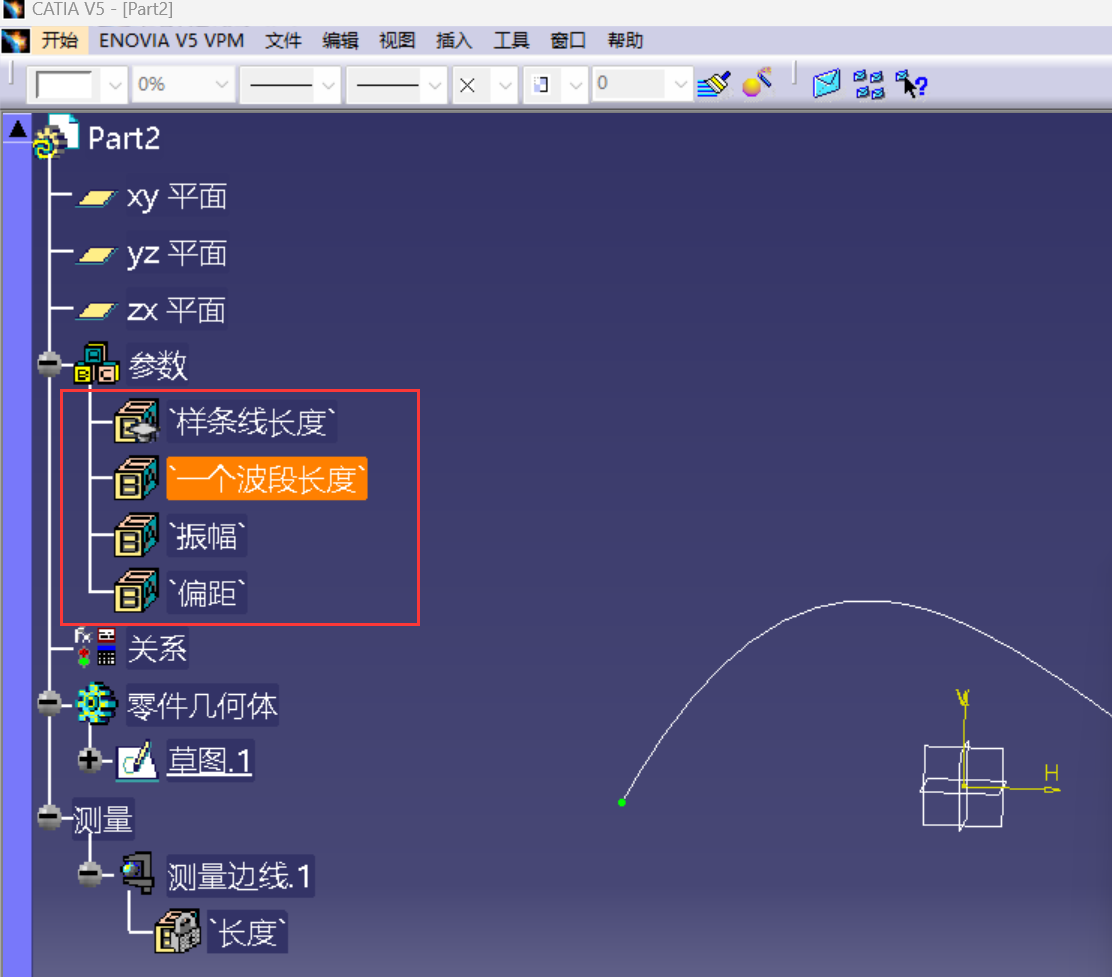This screenshot has height=977, width=1112.
Task: Select the 测量边线.1 label
Action: click(x=240, y=876)
